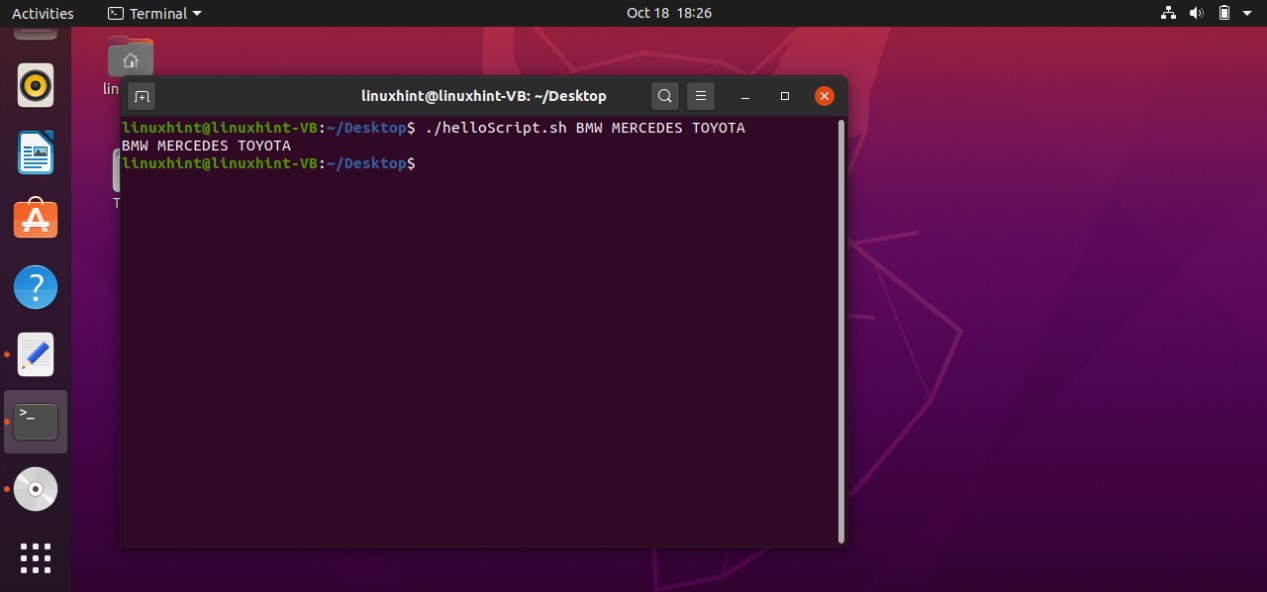
Task: Click the Terminal icon in the dock
Action: coord(36,422)
